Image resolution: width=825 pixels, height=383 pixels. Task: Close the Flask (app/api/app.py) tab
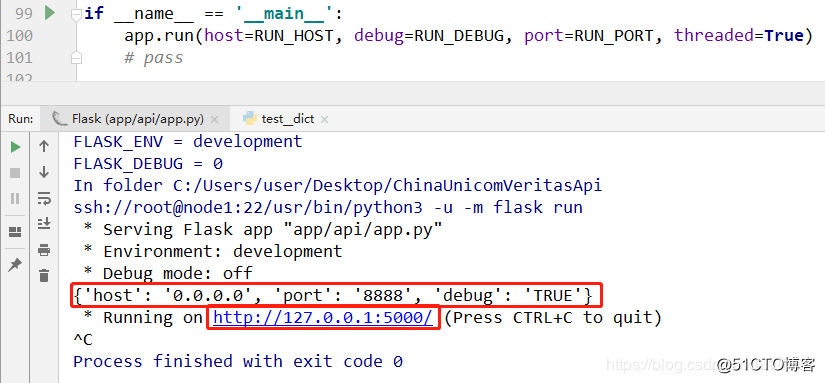(x=214, y=120)
